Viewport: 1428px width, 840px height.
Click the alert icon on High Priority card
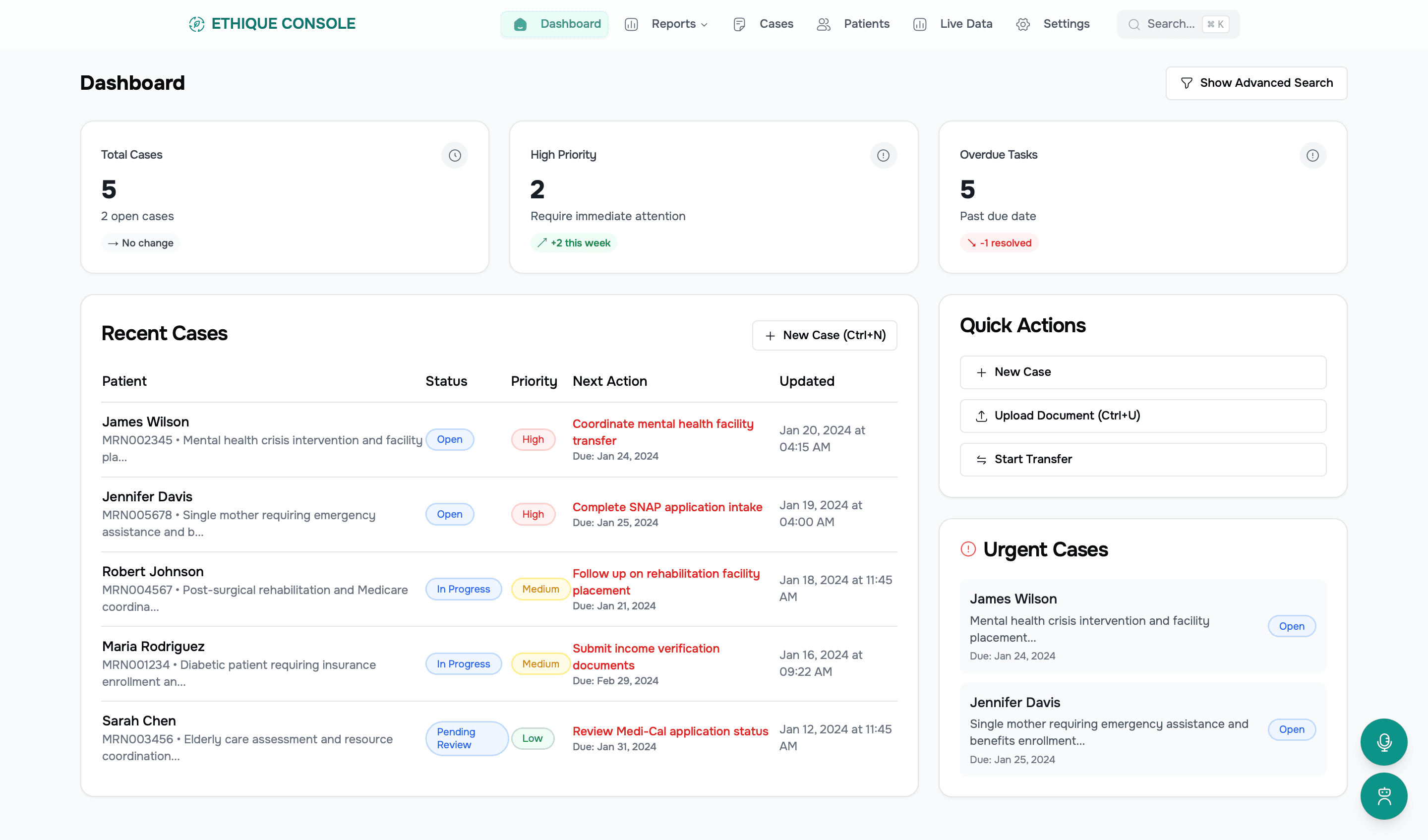coord(884,155)
